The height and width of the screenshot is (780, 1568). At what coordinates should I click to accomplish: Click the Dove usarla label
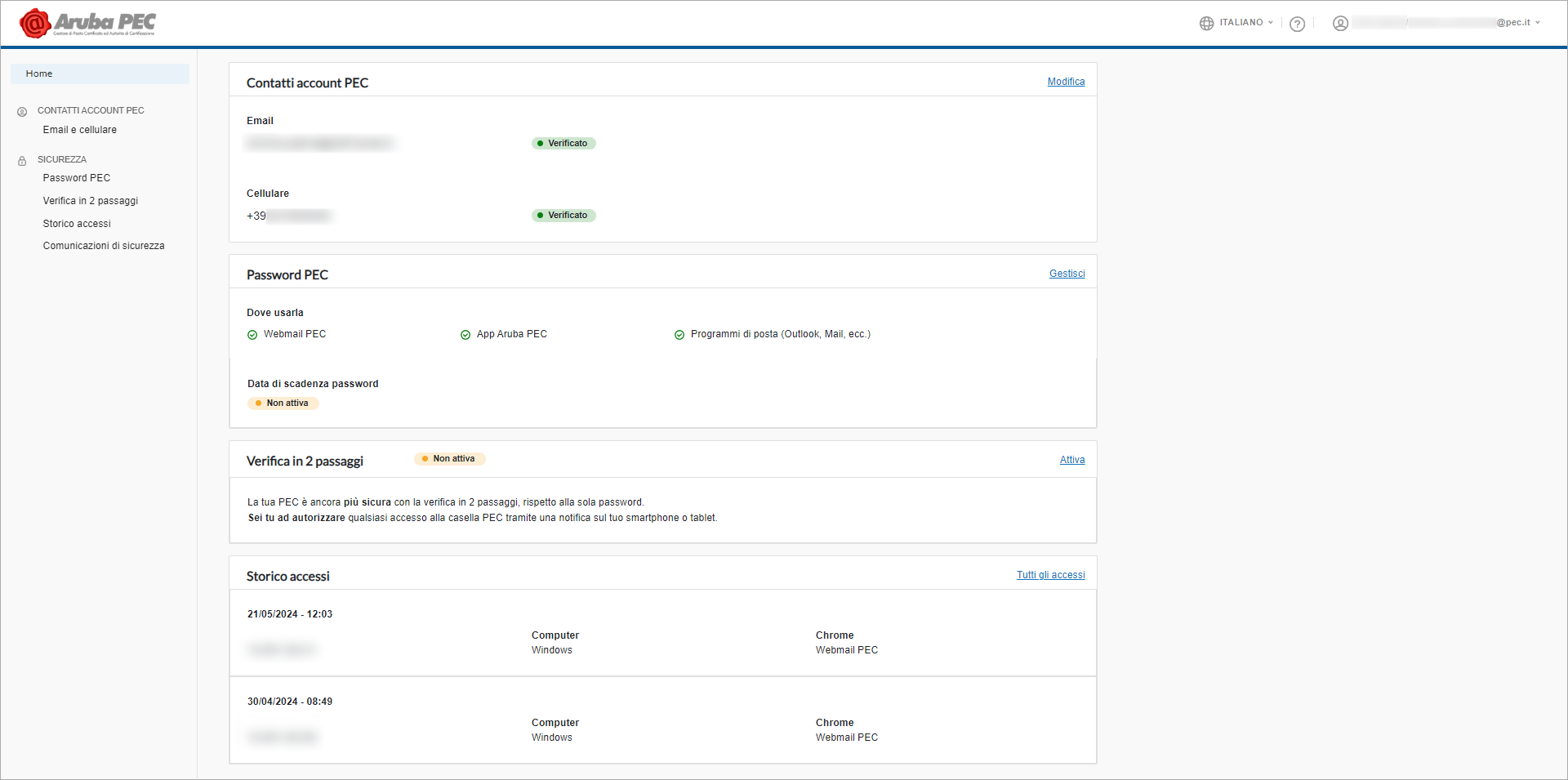coord(275,313)
